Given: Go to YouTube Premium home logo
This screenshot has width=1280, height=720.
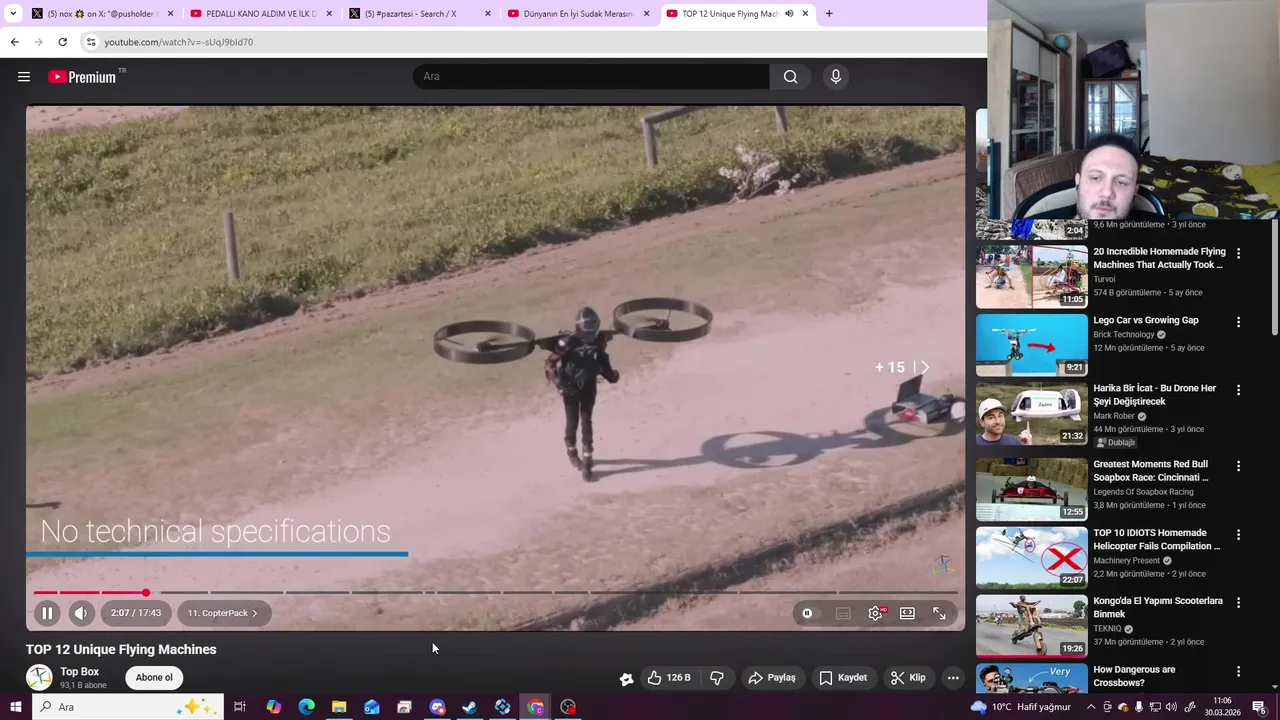Looking at the screenshot, I should coord(83,77).
